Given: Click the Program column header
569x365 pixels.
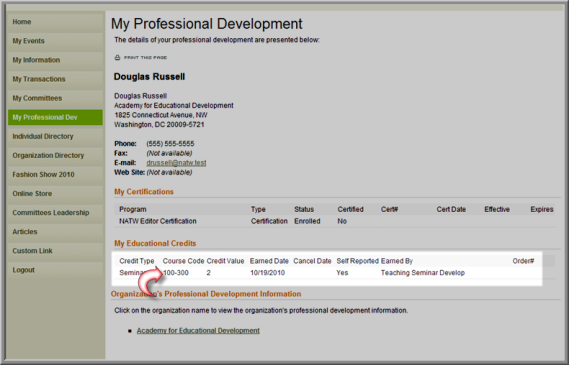Looking at the screenshot, I should 133,209.
